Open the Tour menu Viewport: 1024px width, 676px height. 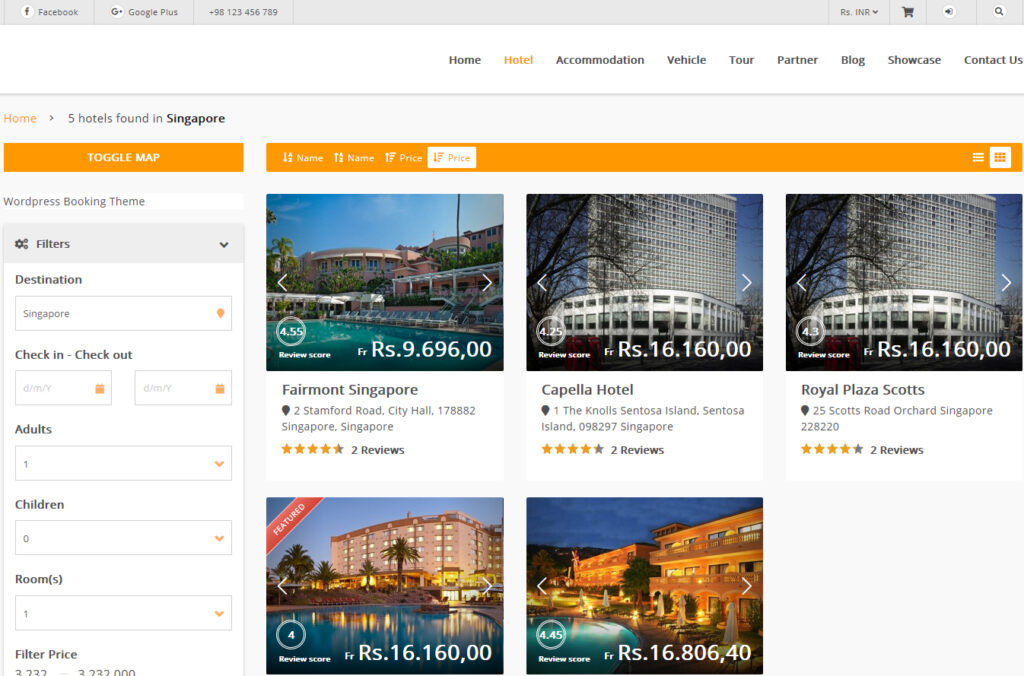click(741, 59)
